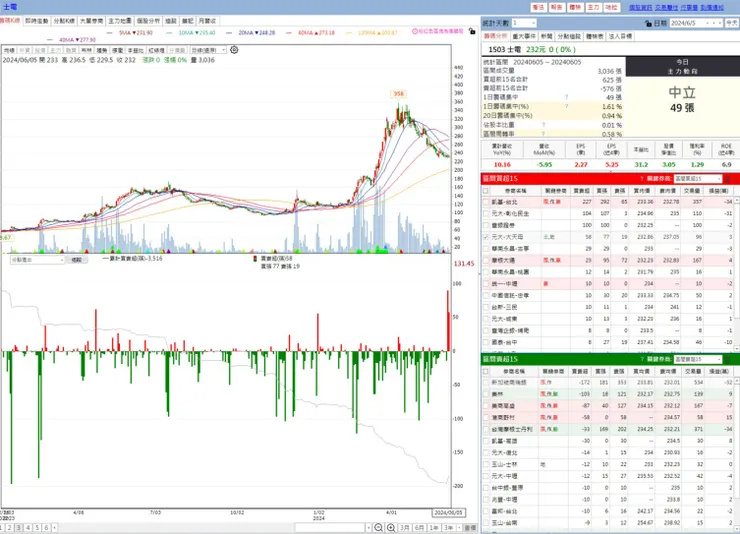Click the 趨勢 indicator button
The image size is (740, 534).
102,50
